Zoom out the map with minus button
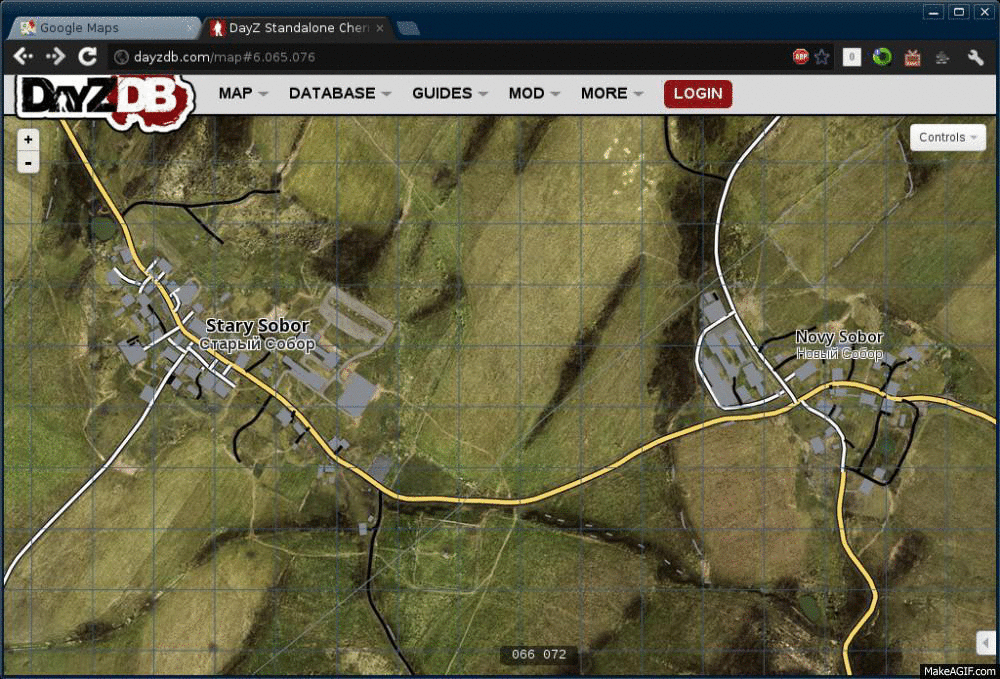The height and width of the screenshot is (679, 1000). 28,162
